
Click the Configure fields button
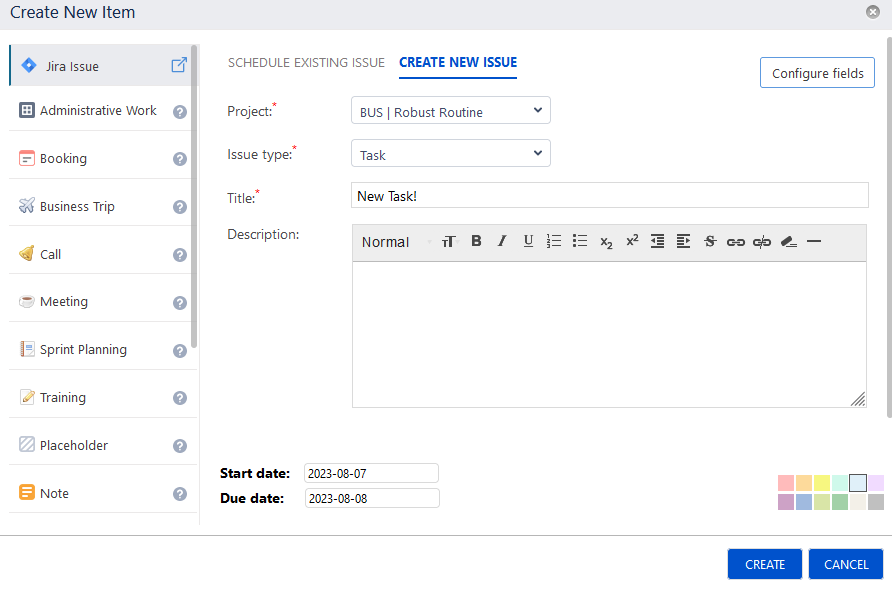pos(817,72)
